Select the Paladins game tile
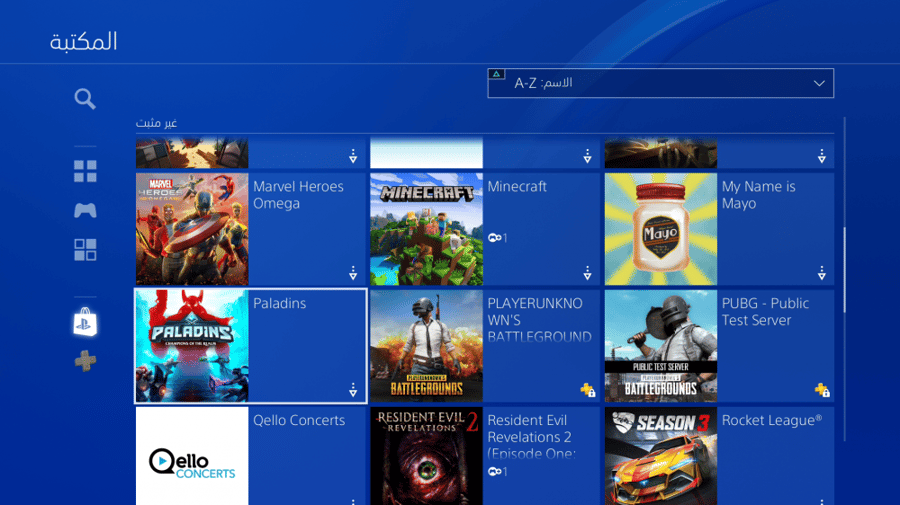This screenshot has height=505, width=900. tap(250, 346)
